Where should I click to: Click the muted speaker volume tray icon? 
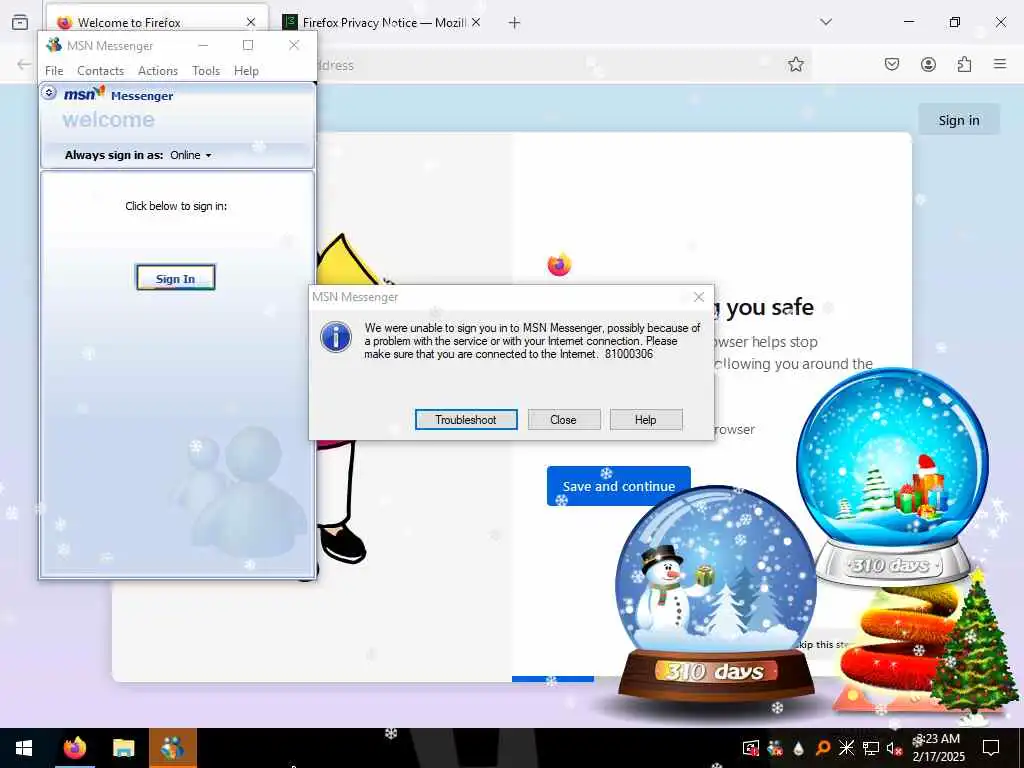click(x=894, y=748)
